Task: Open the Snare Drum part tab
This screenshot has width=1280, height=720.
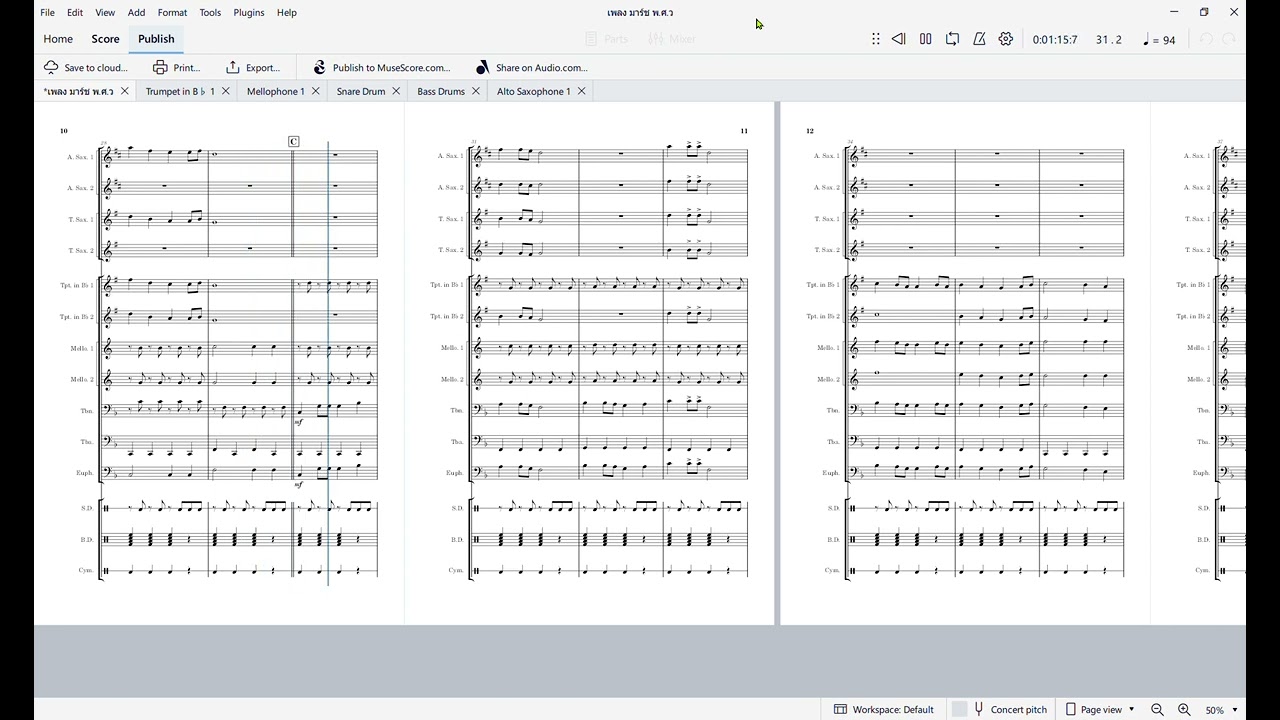Action: [361, 91]
